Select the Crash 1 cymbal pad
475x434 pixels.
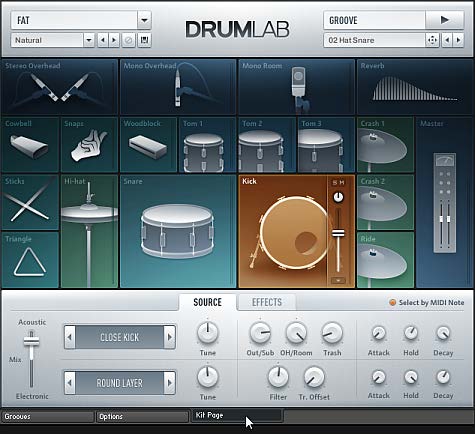click(x=385, y=145)
